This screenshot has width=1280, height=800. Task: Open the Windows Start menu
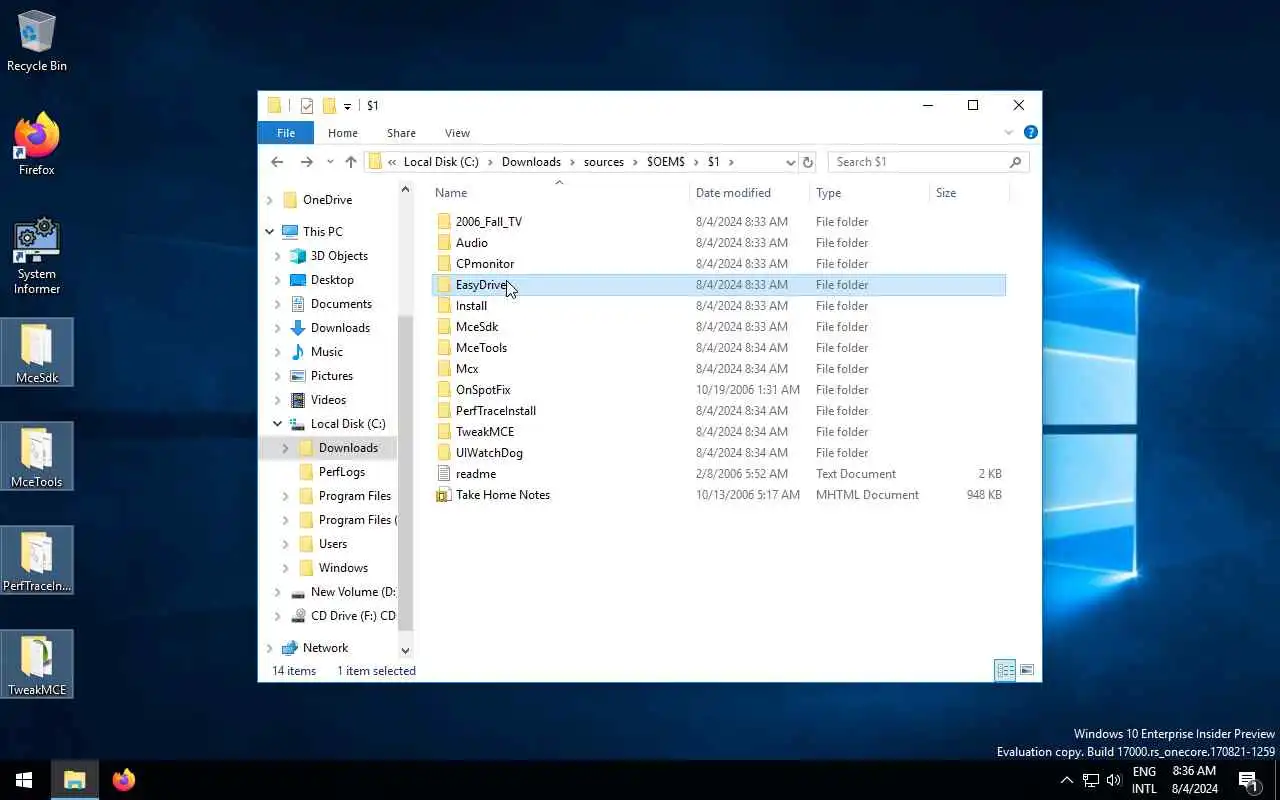point(24,780)
